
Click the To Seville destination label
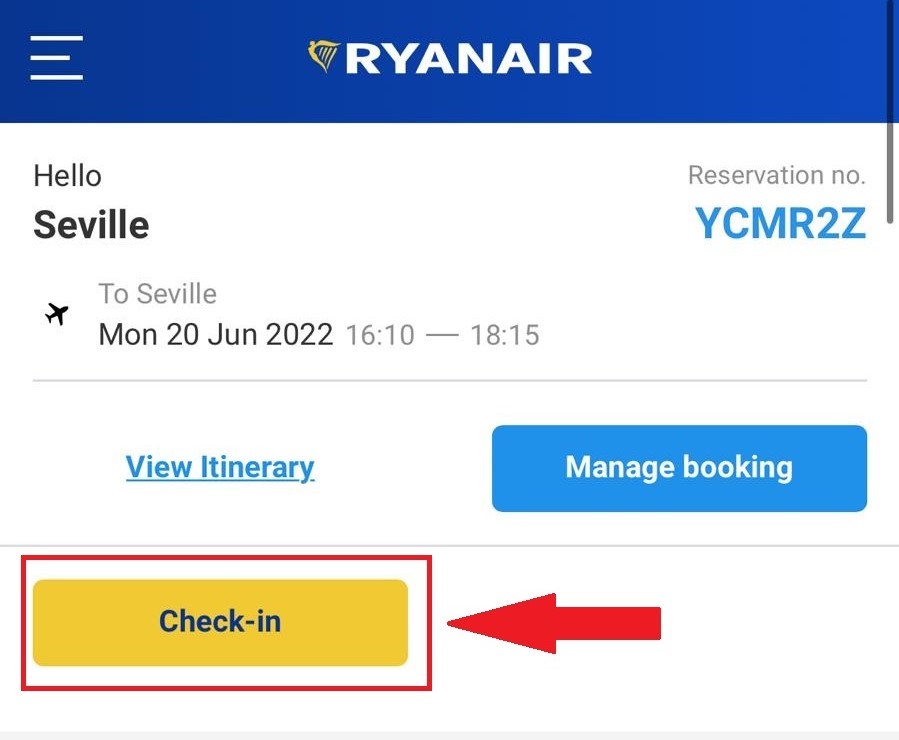(157, 293)
